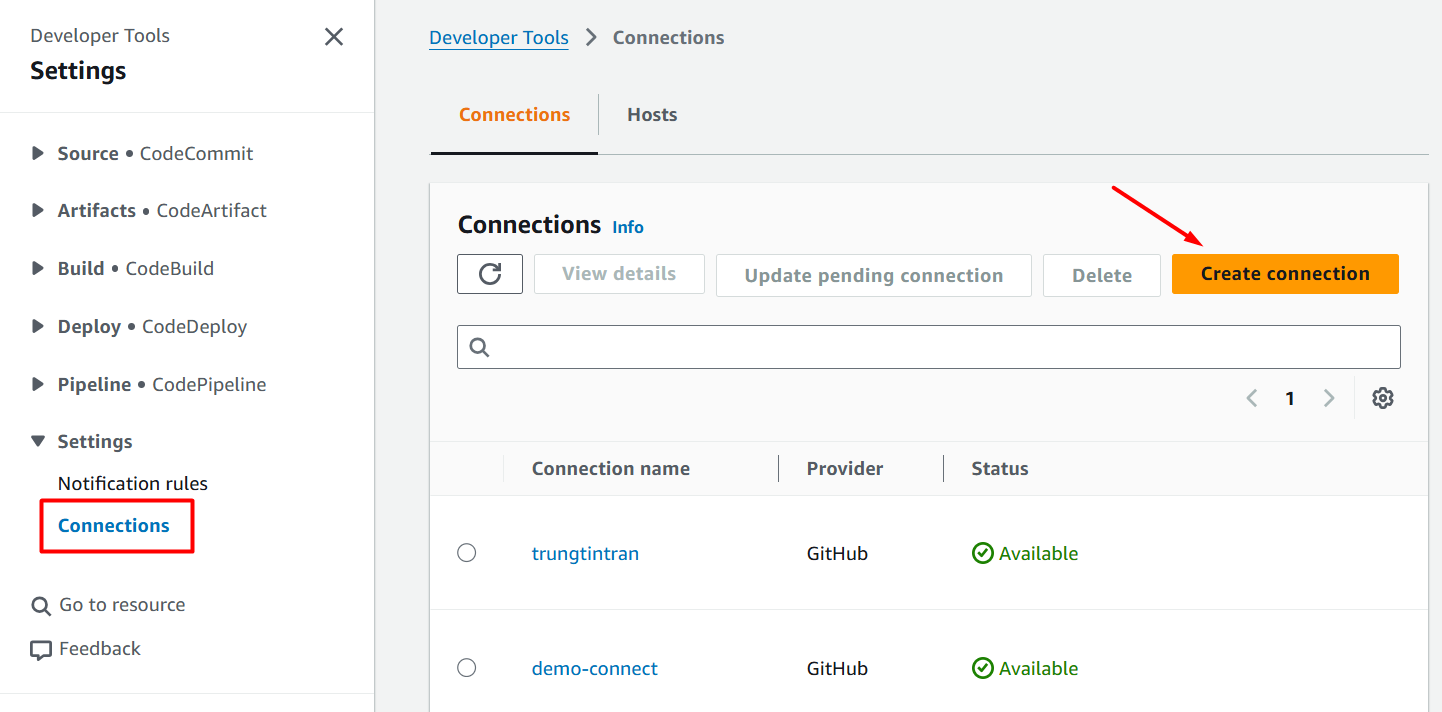Select the demo-connect connection radio button
This screenshot has height=712, width=1442.
point(467,668)
